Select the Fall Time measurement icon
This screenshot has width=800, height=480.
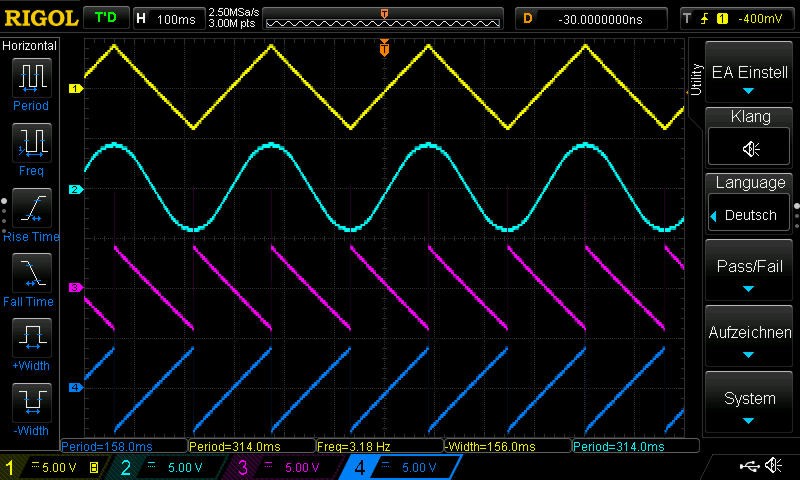[x=31, y=273]
